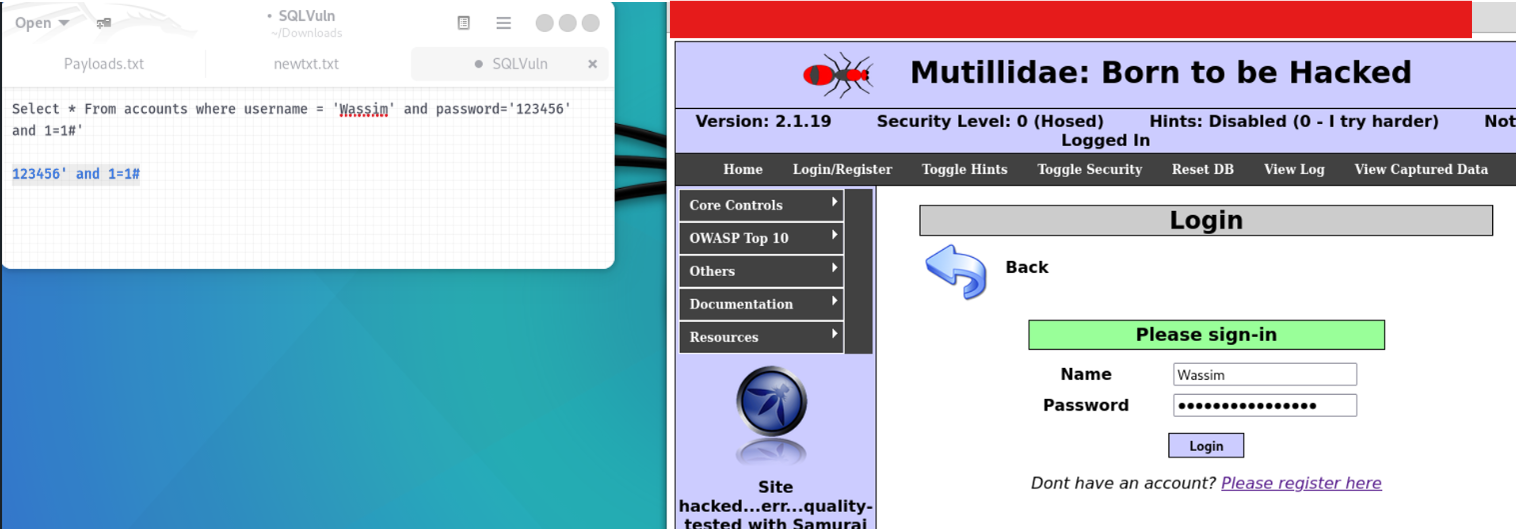
Task: Switch to the Payloads.txt tab
Action: (x=104, y=64)
